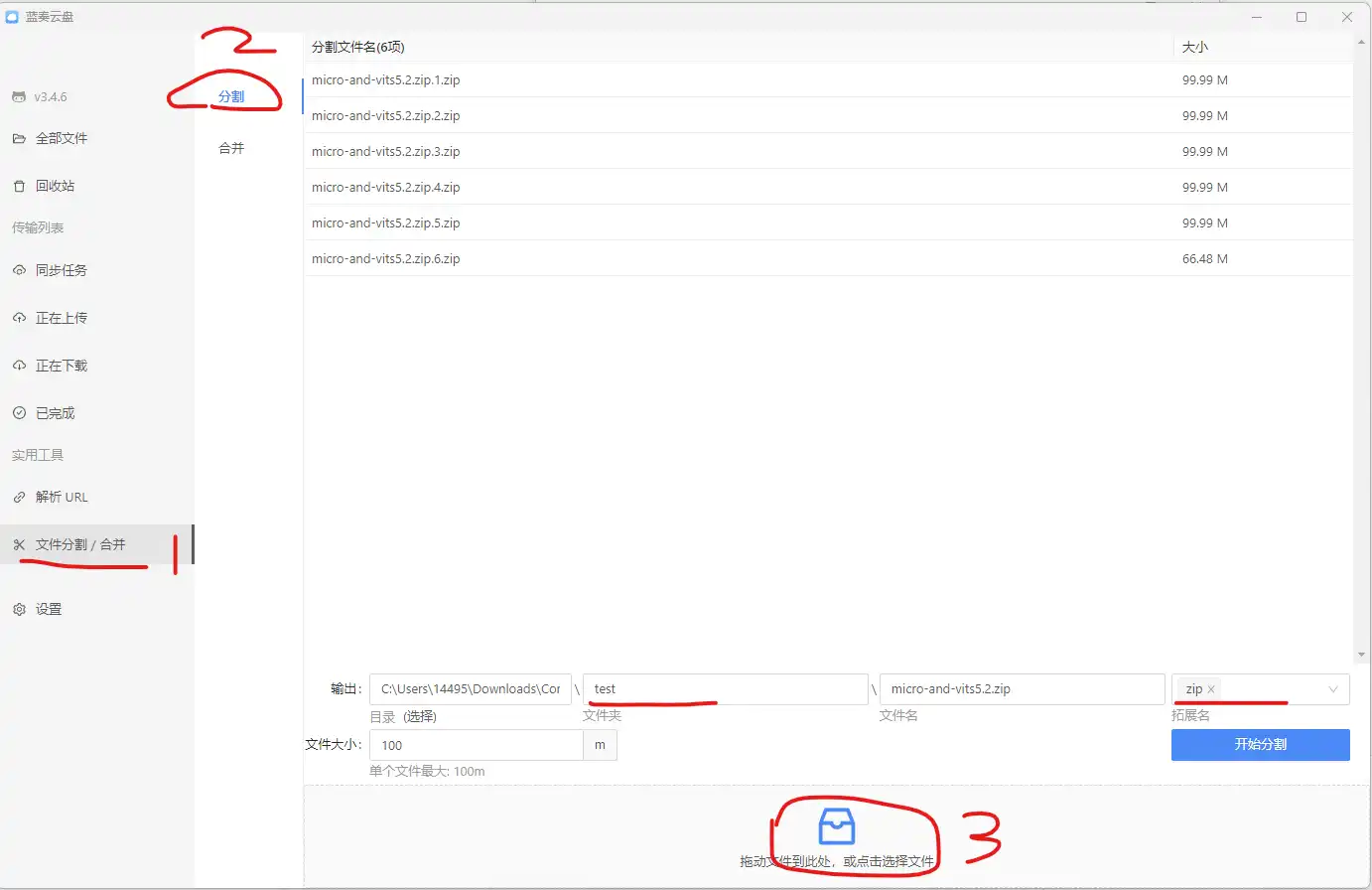Click the scrollbar down arrow in file list
The image size is (1372, 890).
pyautogui.click(x=1360, y=656)
